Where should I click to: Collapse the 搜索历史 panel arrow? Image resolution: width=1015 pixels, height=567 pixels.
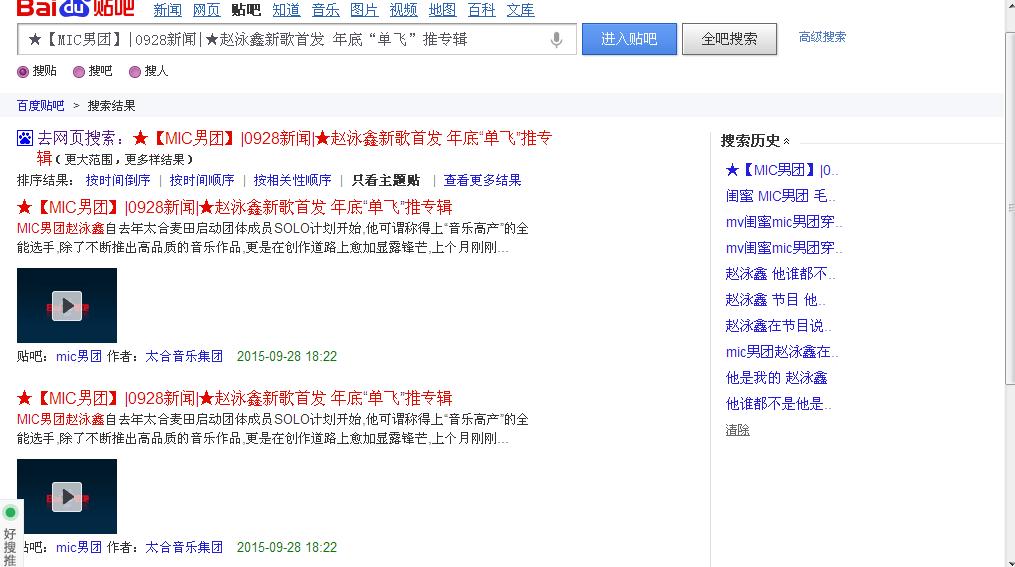(x=786, y=141)
